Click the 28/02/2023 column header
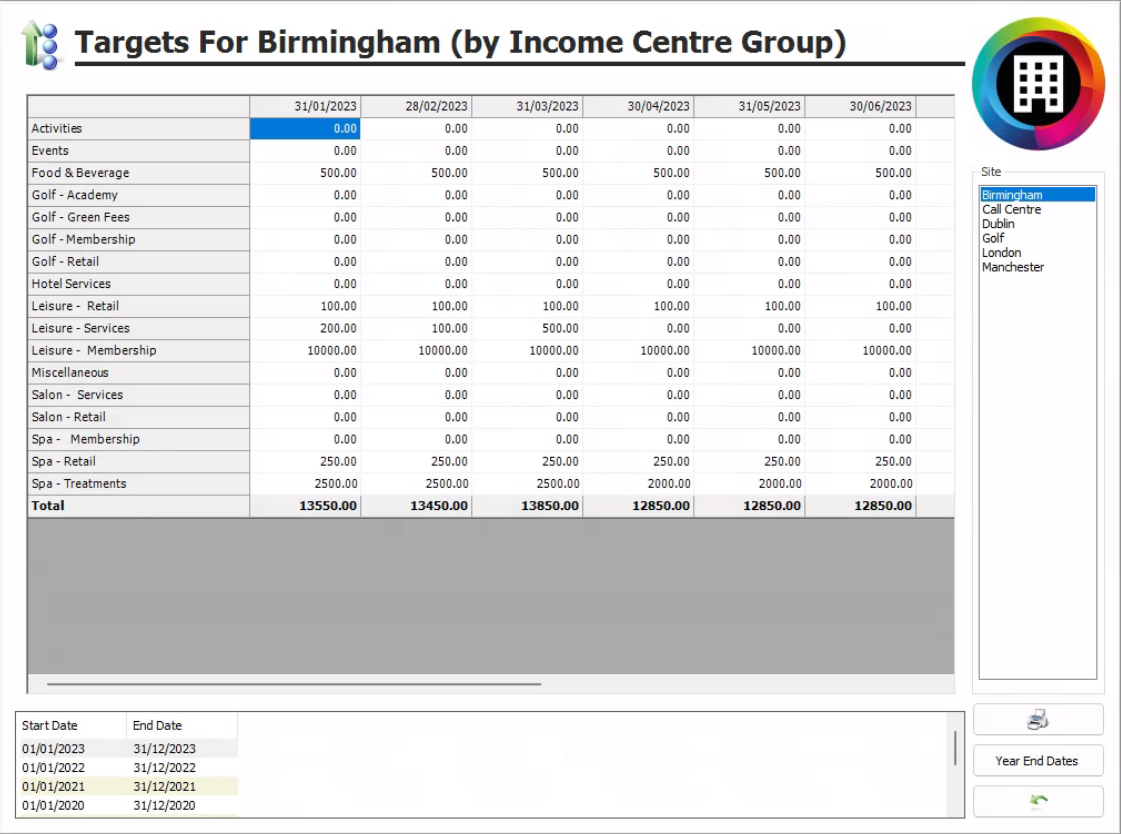This screenshot has height=834, width=1121. pyautogui.click(x=416, y=106)
